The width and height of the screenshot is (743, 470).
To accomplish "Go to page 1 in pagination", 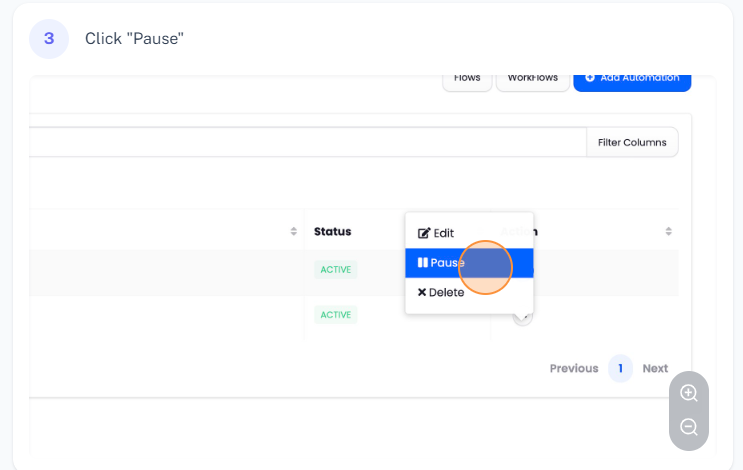I will pyautogui.click(x=620, y=368).
